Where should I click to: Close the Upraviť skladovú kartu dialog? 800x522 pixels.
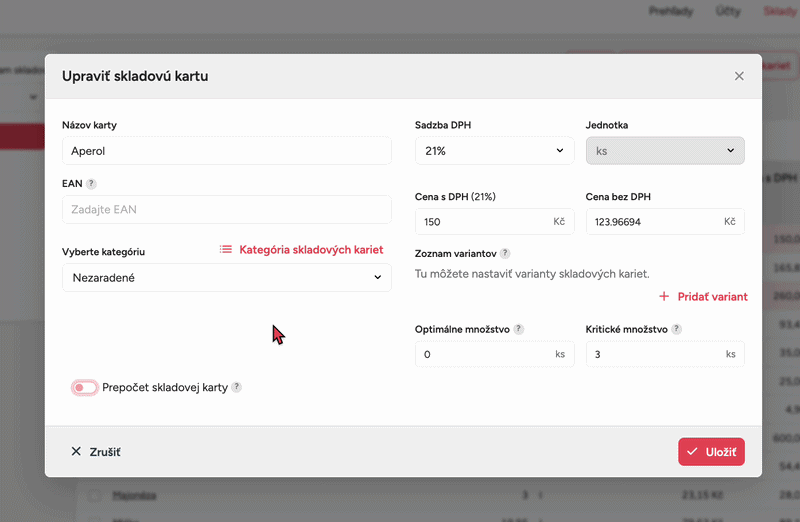pos(739,76)
